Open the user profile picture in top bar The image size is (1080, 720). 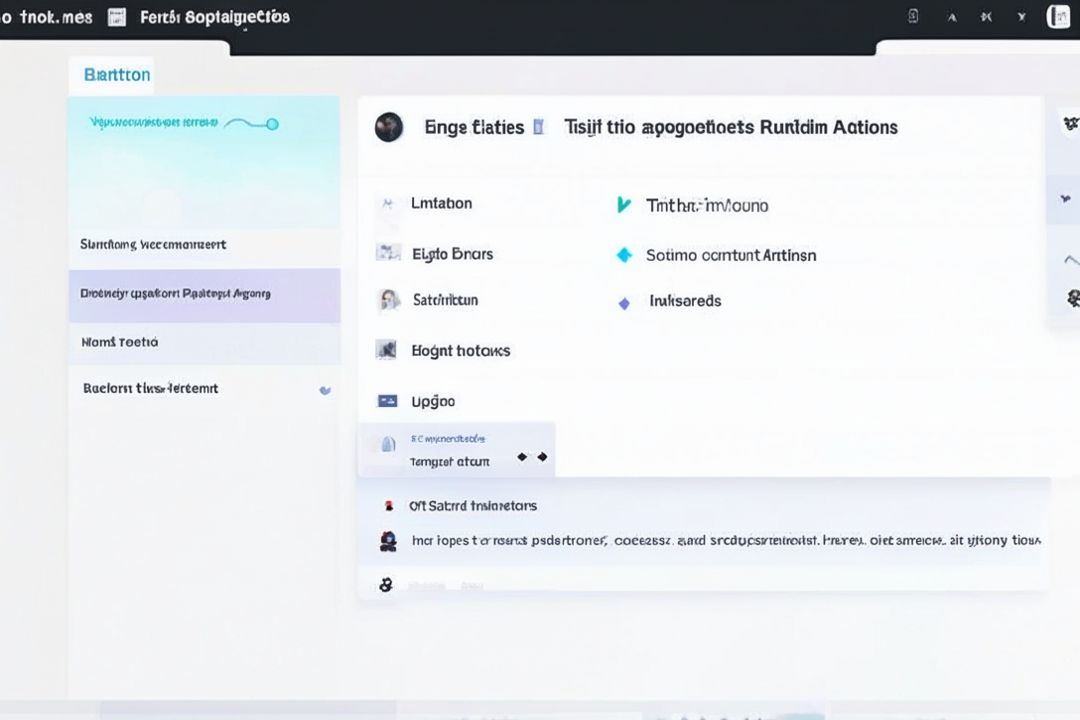[x=1058, y=17]
